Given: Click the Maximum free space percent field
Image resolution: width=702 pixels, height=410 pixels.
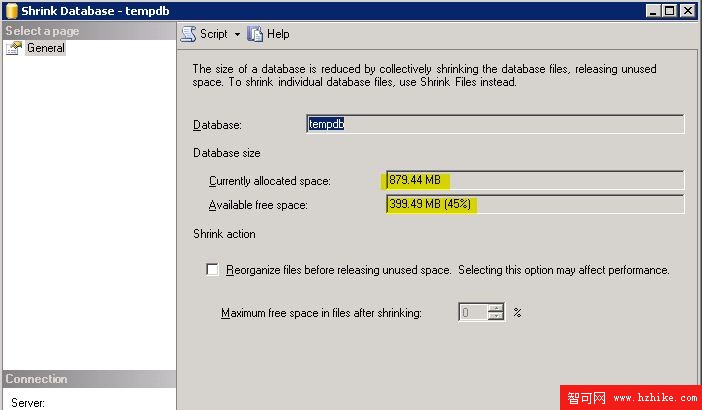Looking at the screenshot, I should (473, 312).
